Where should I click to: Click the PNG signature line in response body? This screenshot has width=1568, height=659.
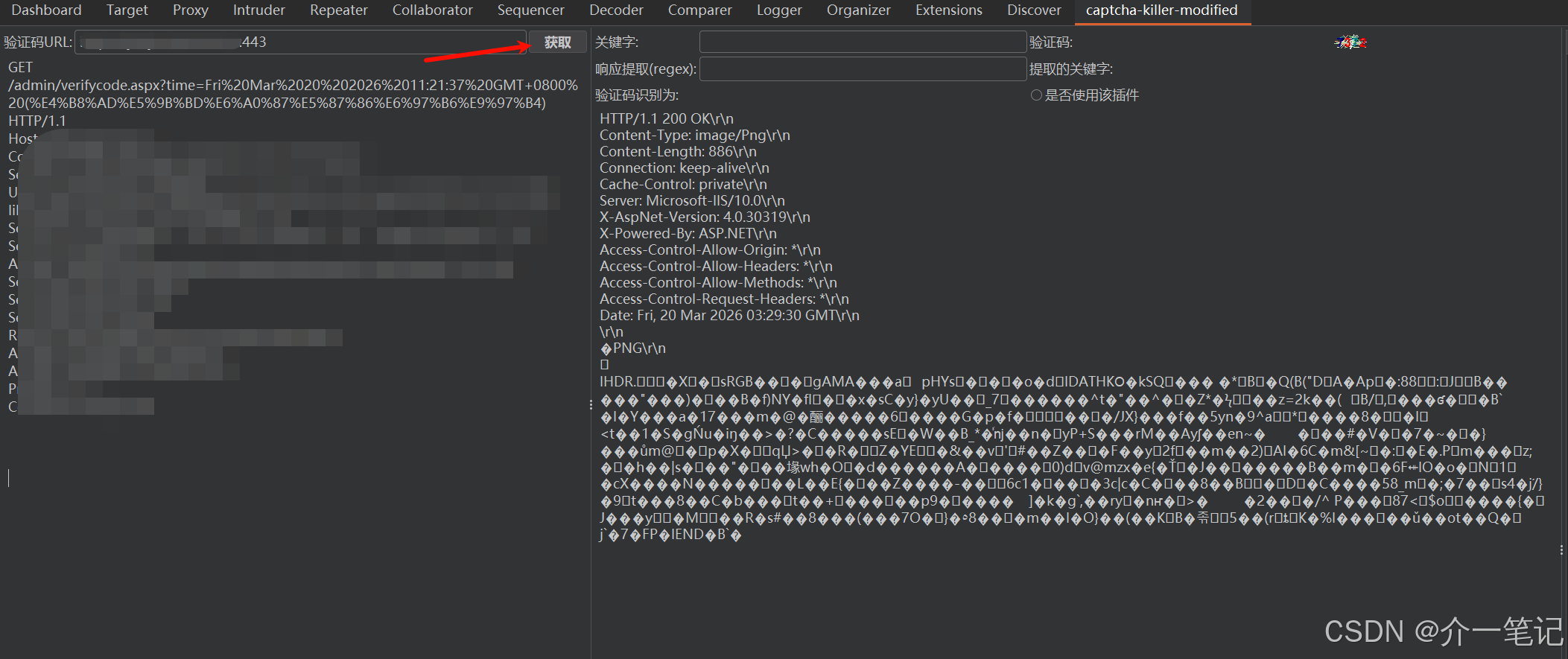(632, 348)
